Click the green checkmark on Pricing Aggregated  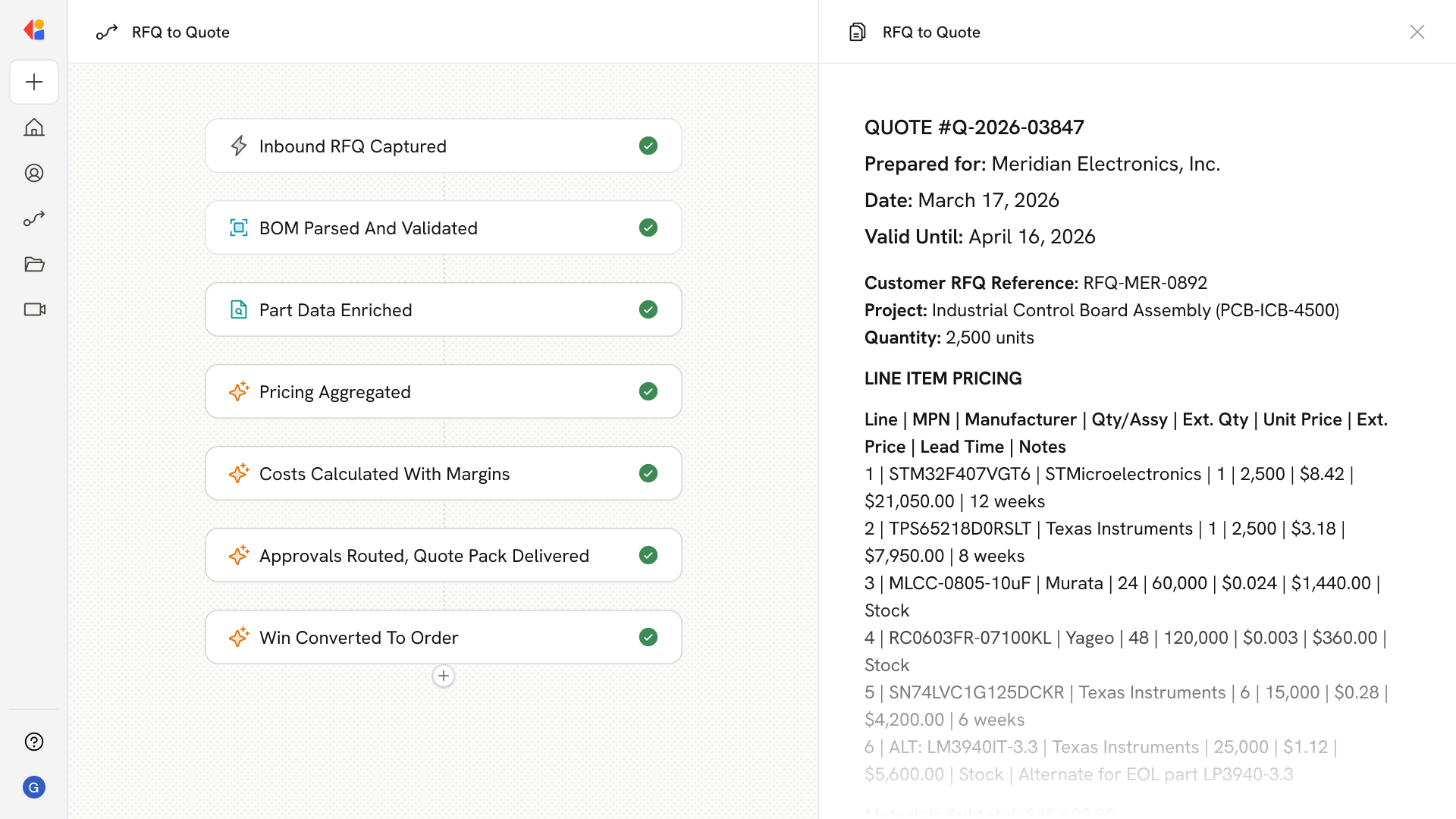pyautogui.click(x=648, y=391)
